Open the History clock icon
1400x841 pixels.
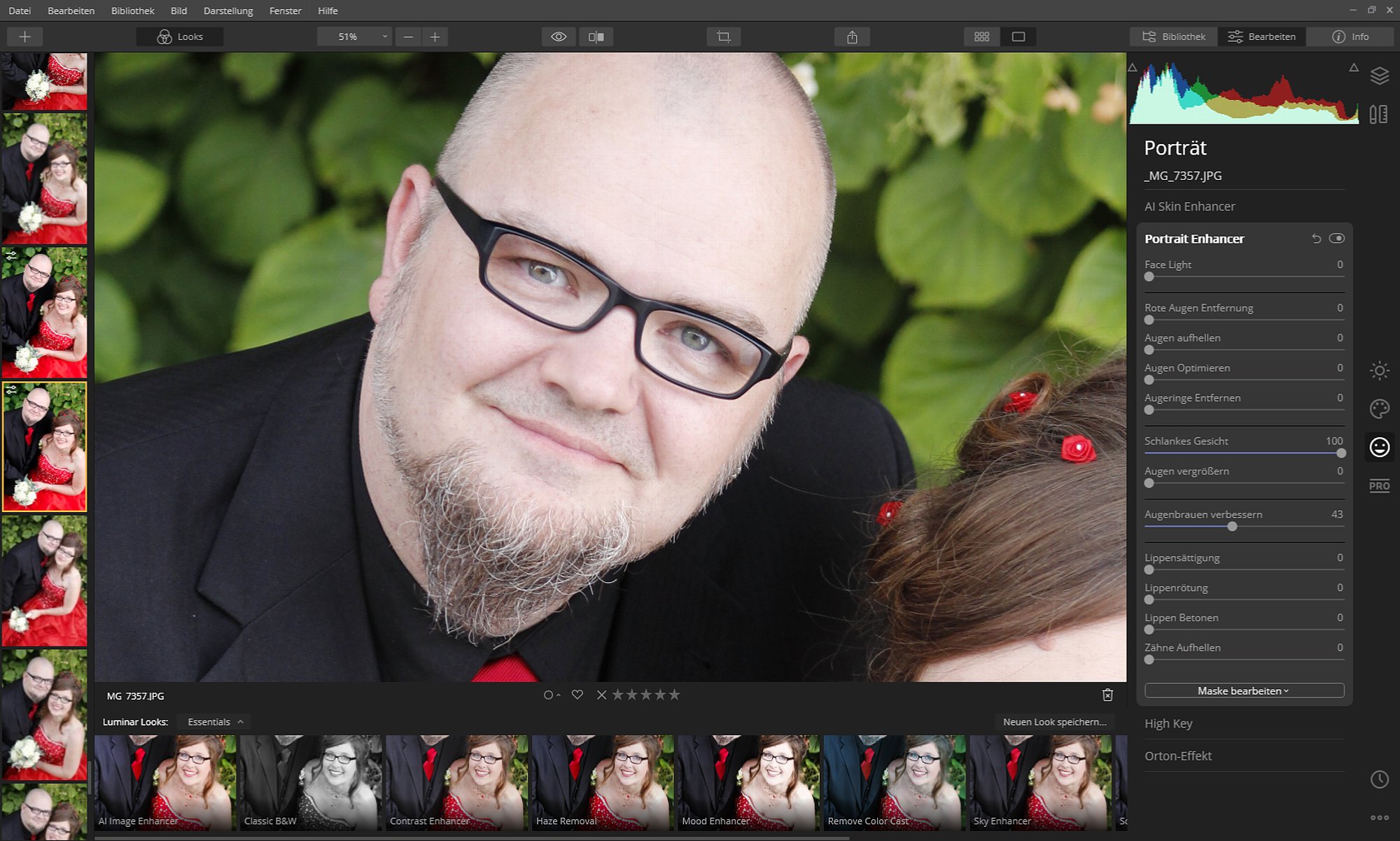pyautogui.click(x=1379, y=779)
